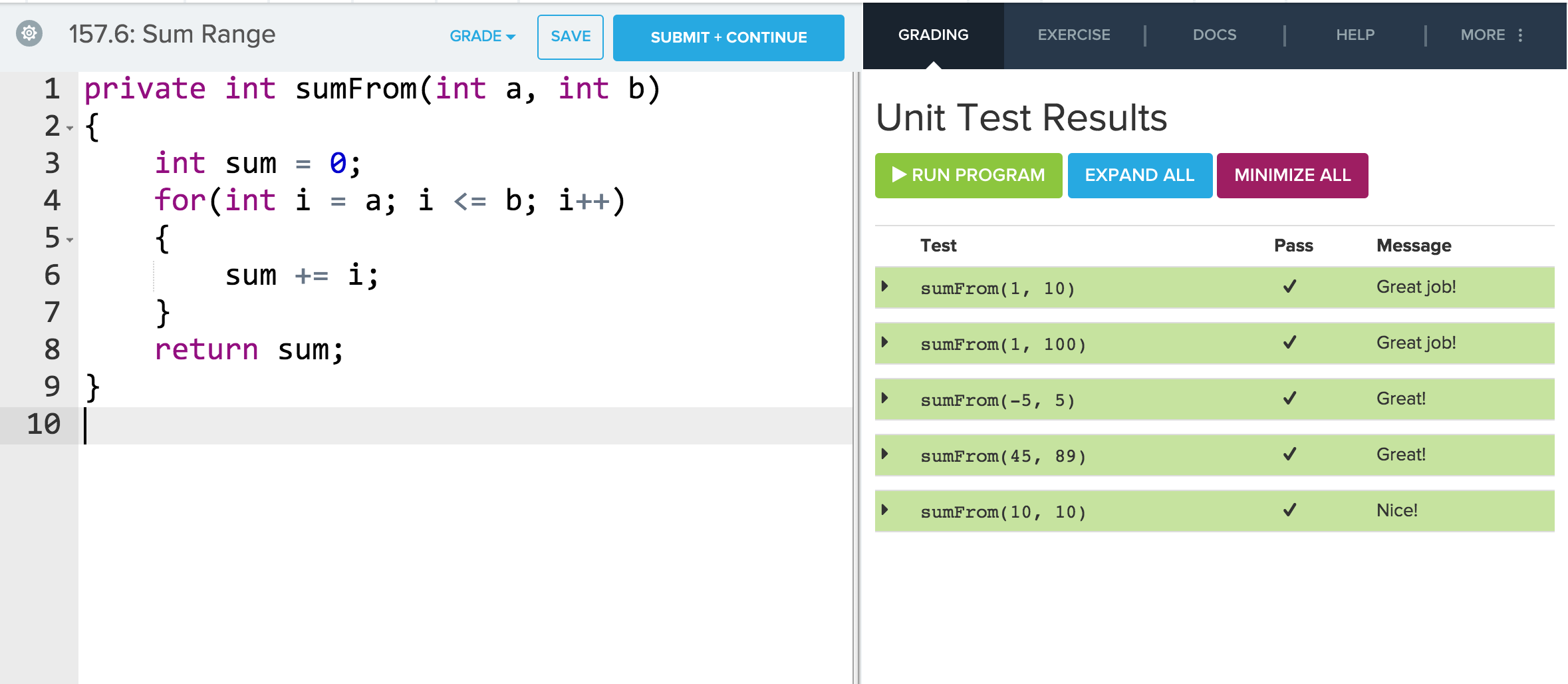Switch to the EXERCISE tab
Screen dimensions: 1568x684
(1074, 35)
